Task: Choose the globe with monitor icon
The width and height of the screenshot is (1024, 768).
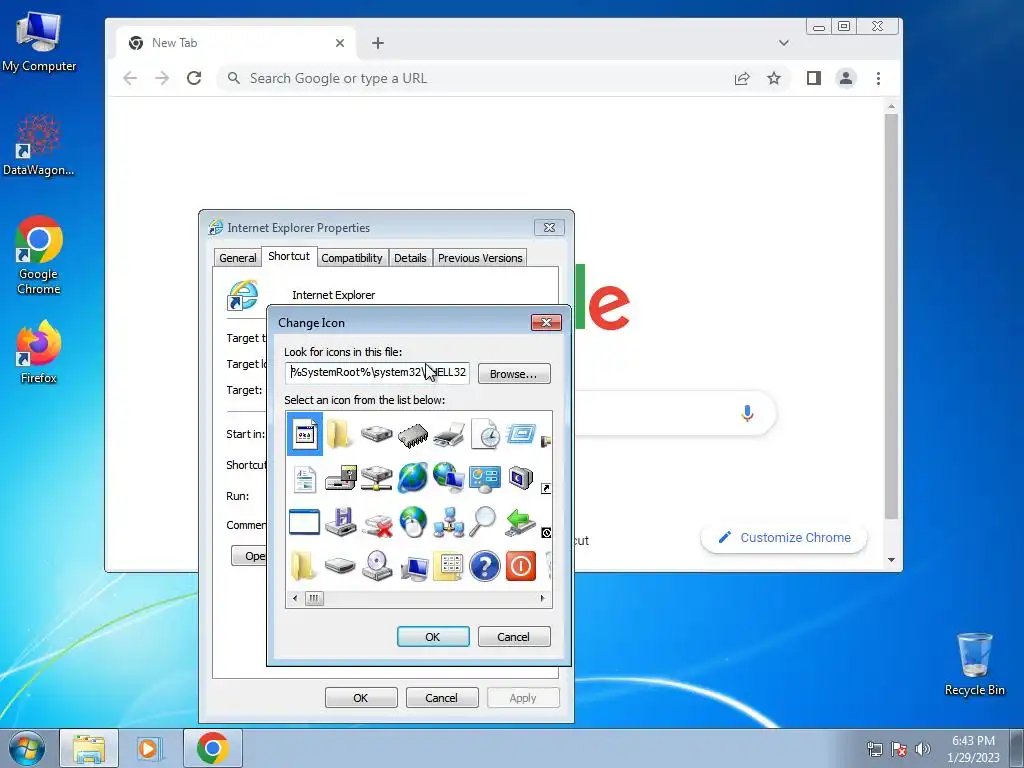Action: coord(449,478)
